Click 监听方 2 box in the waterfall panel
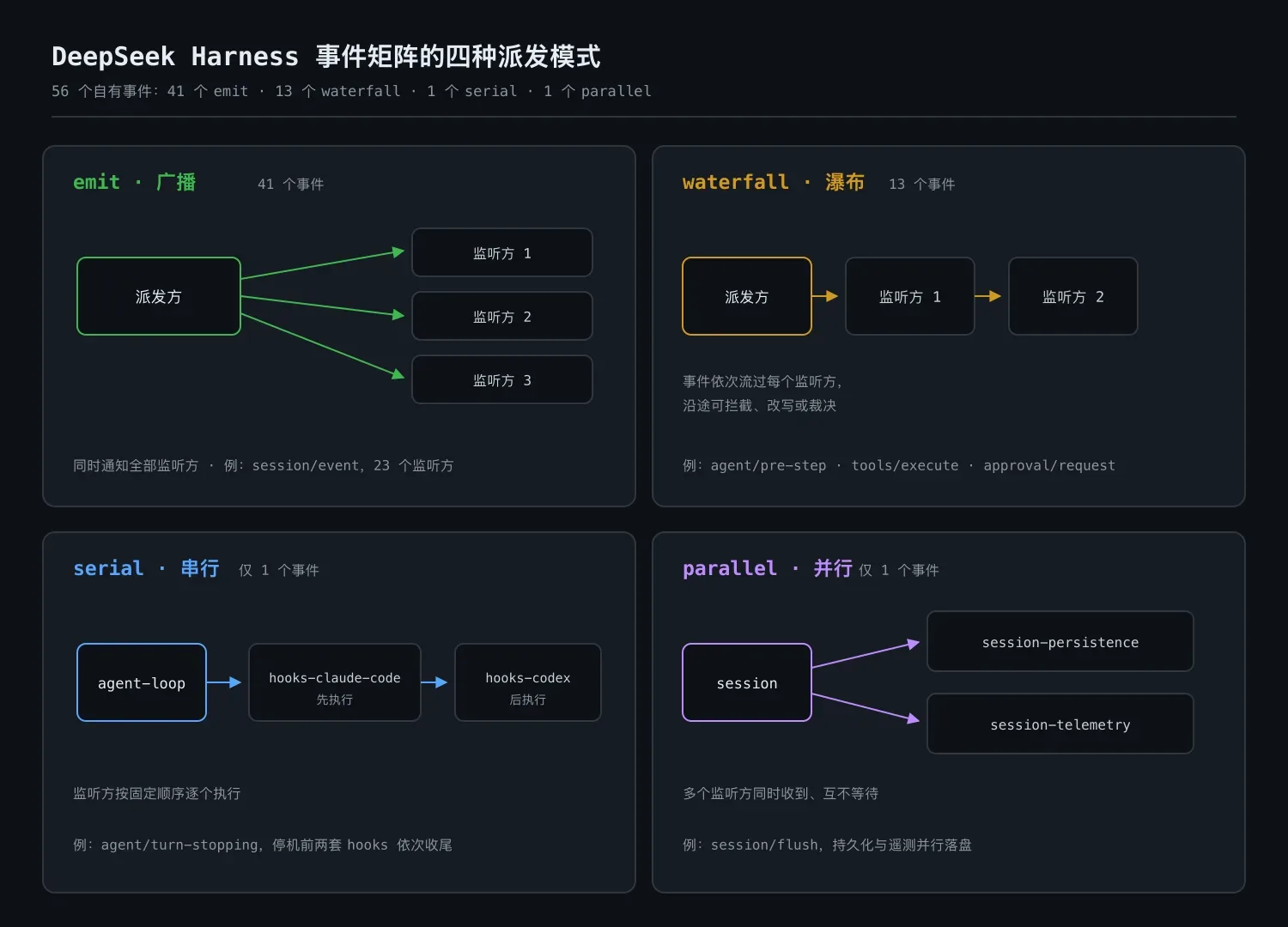This screenshot has height=927, width=1288. pos(1073,296)
